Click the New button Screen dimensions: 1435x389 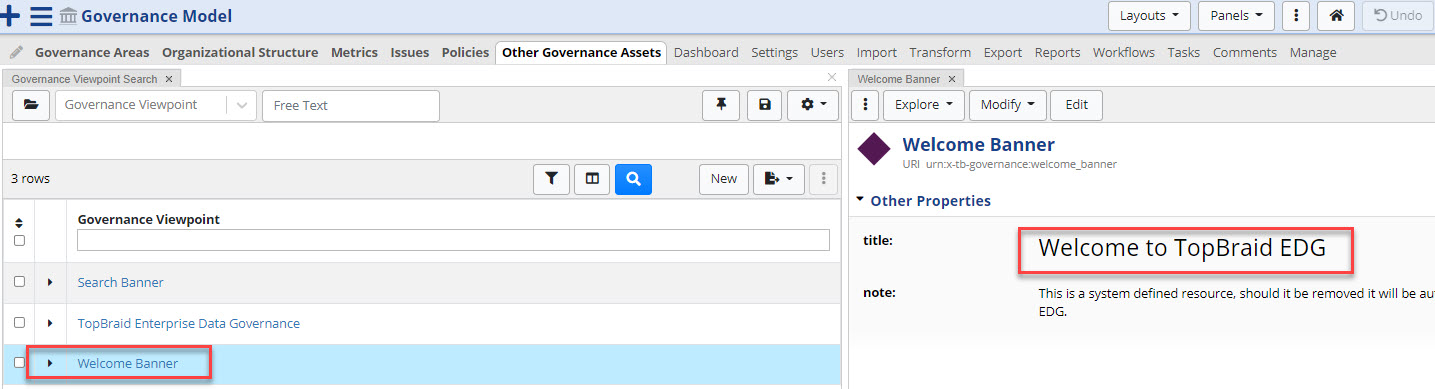pyautogui.click(x=723, y=178)
